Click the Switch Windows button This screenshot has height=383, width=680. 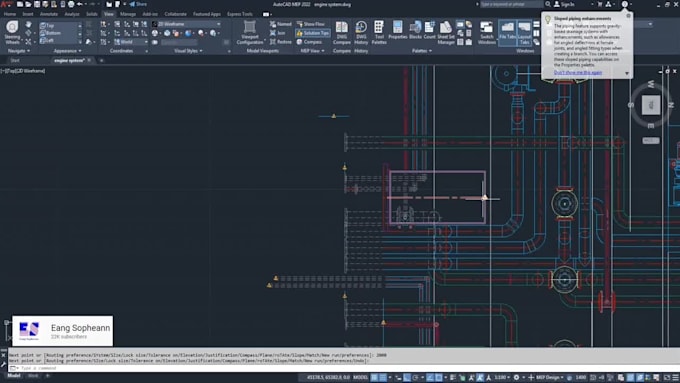(487, 32)
